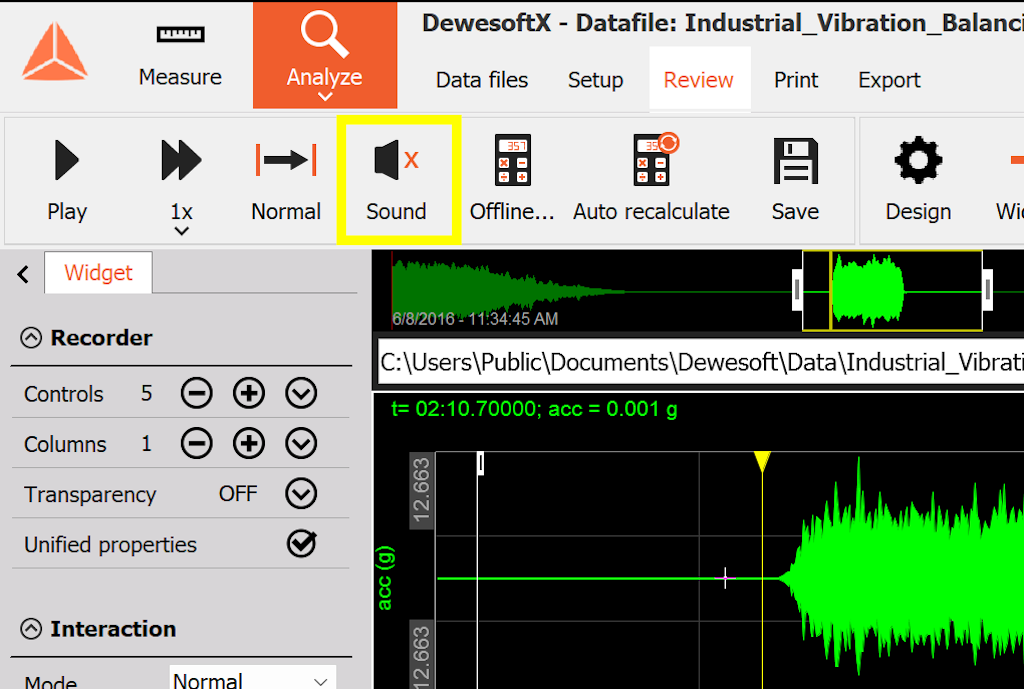Viewport: 1024px width, 689px height.
Task: Click the upper 12.663 axis scale value
Action: [421, 491]
